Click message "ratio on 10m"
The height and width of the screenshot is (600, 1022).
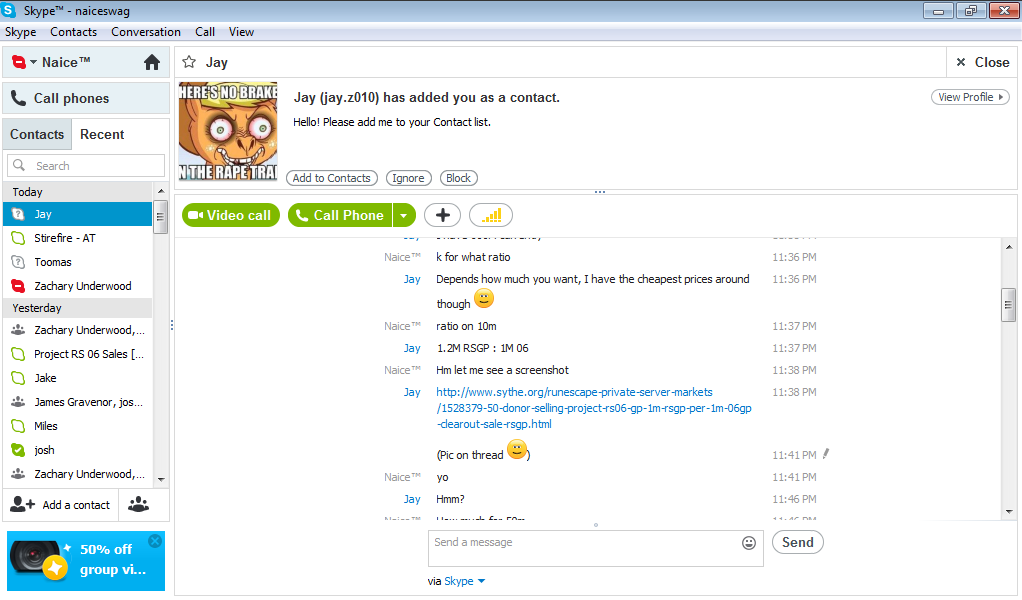466,326
